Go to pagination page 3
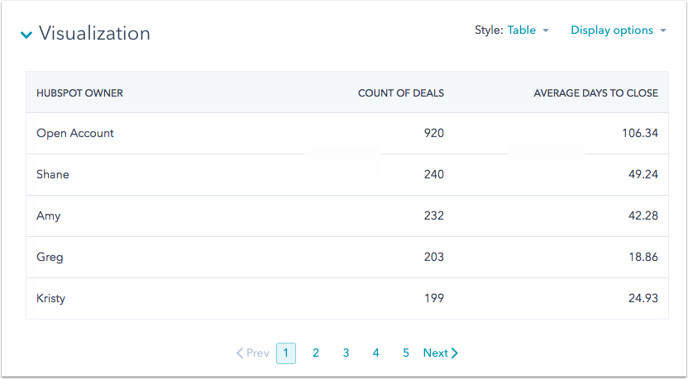This screenshot has width=688, height=379. (346, 353)
